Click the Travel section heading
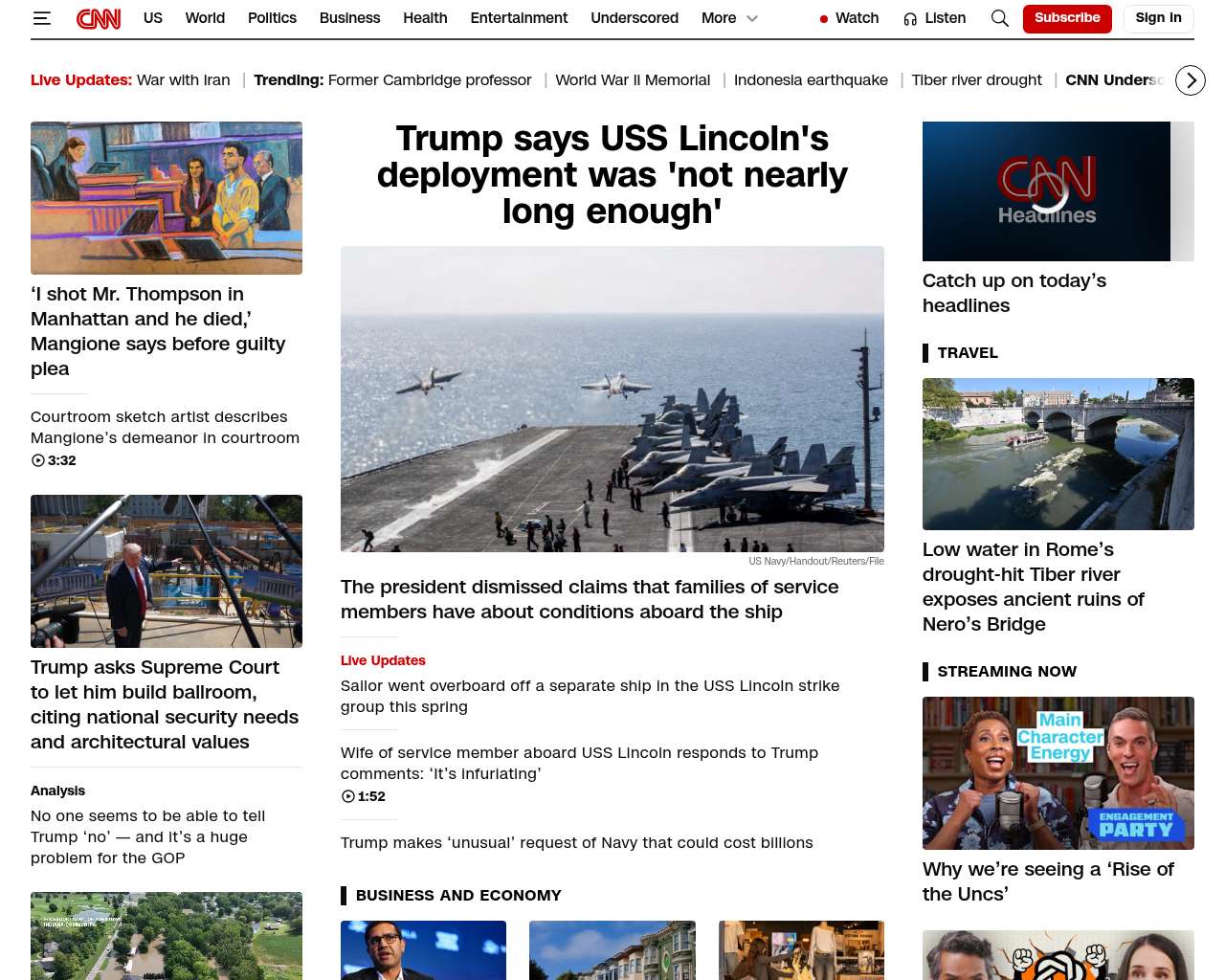1225x980 pixels. 968,353
